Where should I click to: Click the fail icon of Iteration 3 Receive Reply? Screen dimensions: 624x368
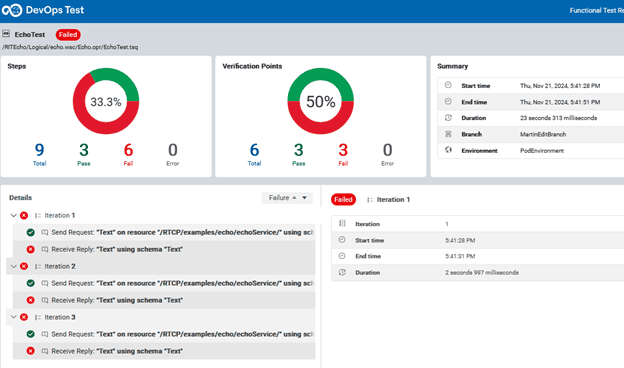click(x=31, y=351)
